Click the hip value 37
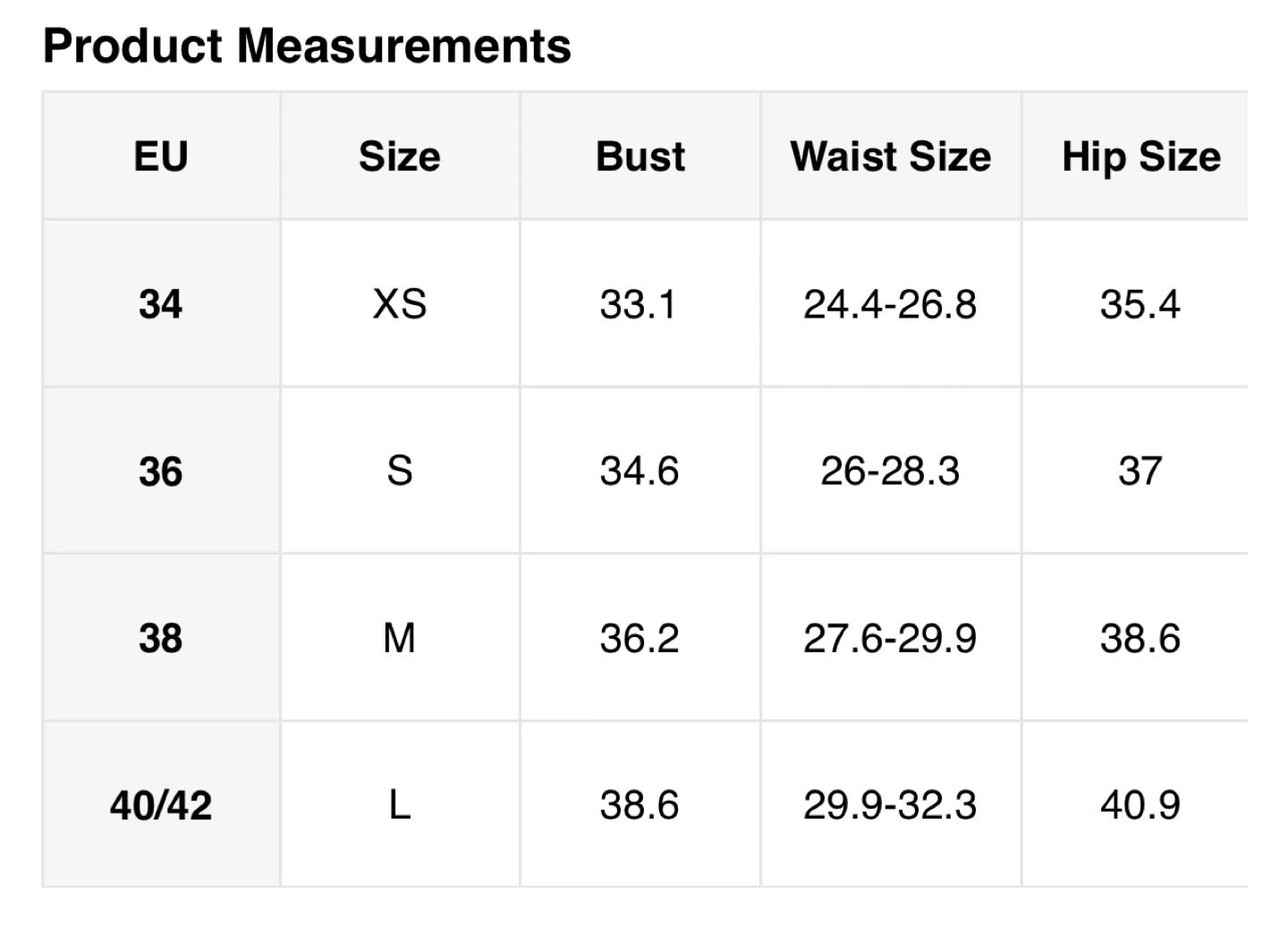 click(x=1140, y=472)
